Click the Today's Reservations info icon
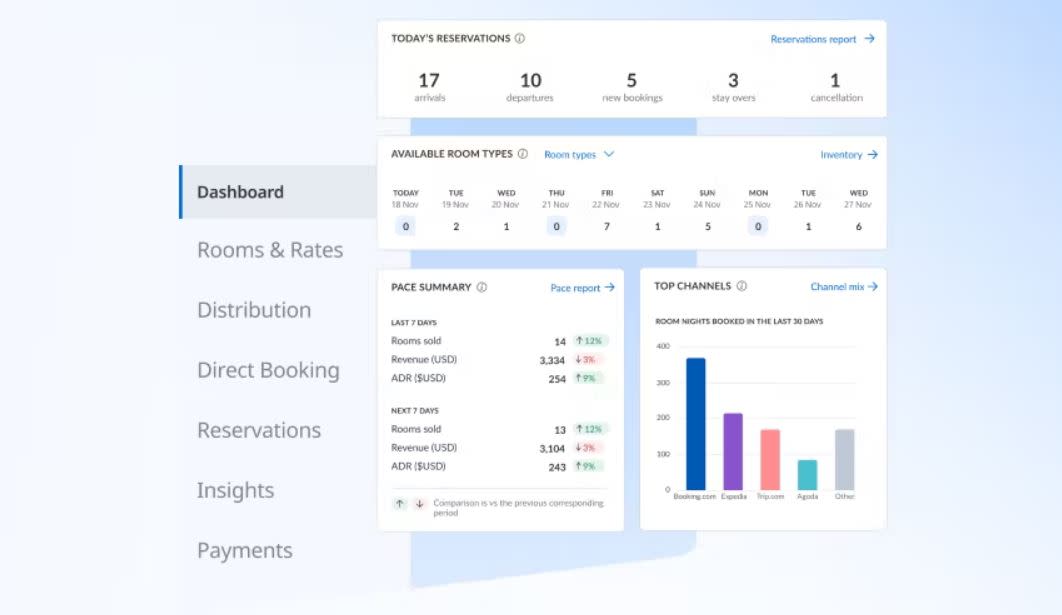The height and width of the screenshot is (615, 1062). click(x=519, y=38)
